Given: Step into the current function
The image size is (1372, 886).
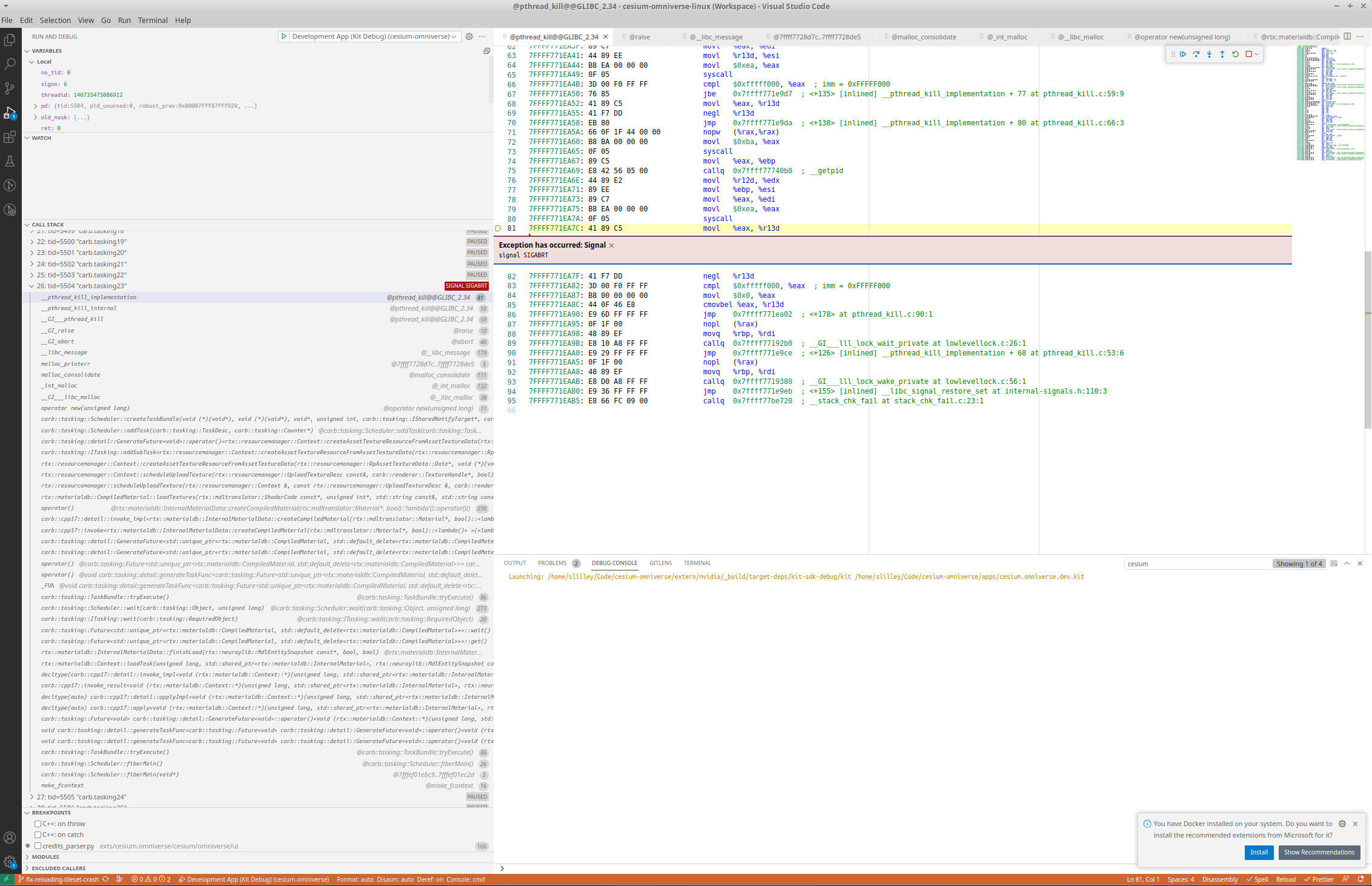Looking at the screenshot, I should coord(1209,54).
